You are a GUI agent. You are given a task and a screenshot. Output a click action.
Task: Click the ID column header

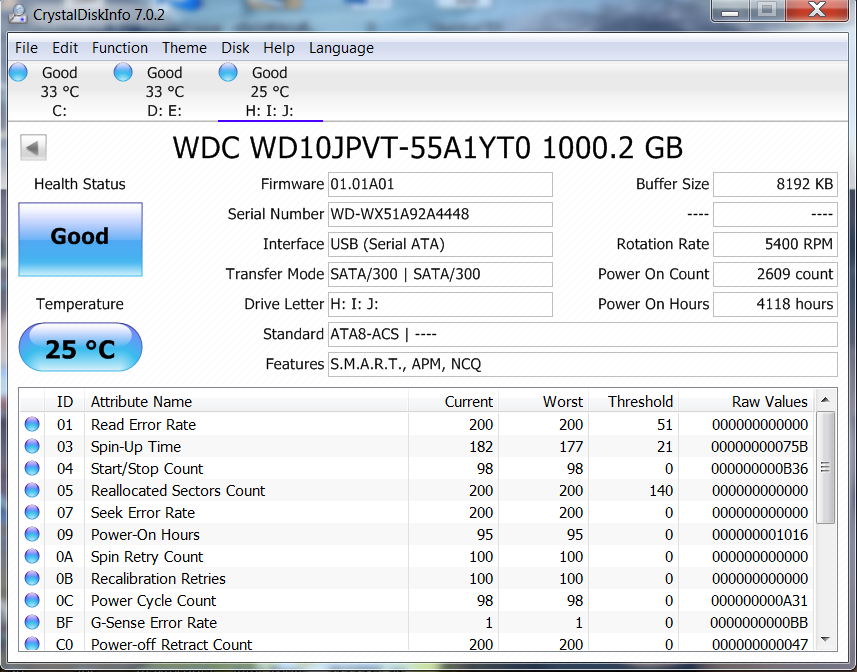pos(64,402)
